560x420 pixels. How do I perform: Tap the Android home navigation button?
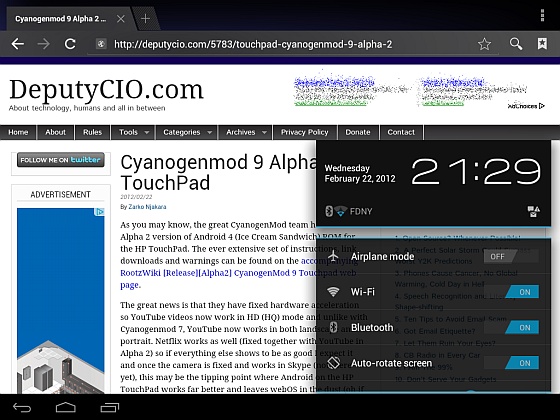(x=66, y=407)
